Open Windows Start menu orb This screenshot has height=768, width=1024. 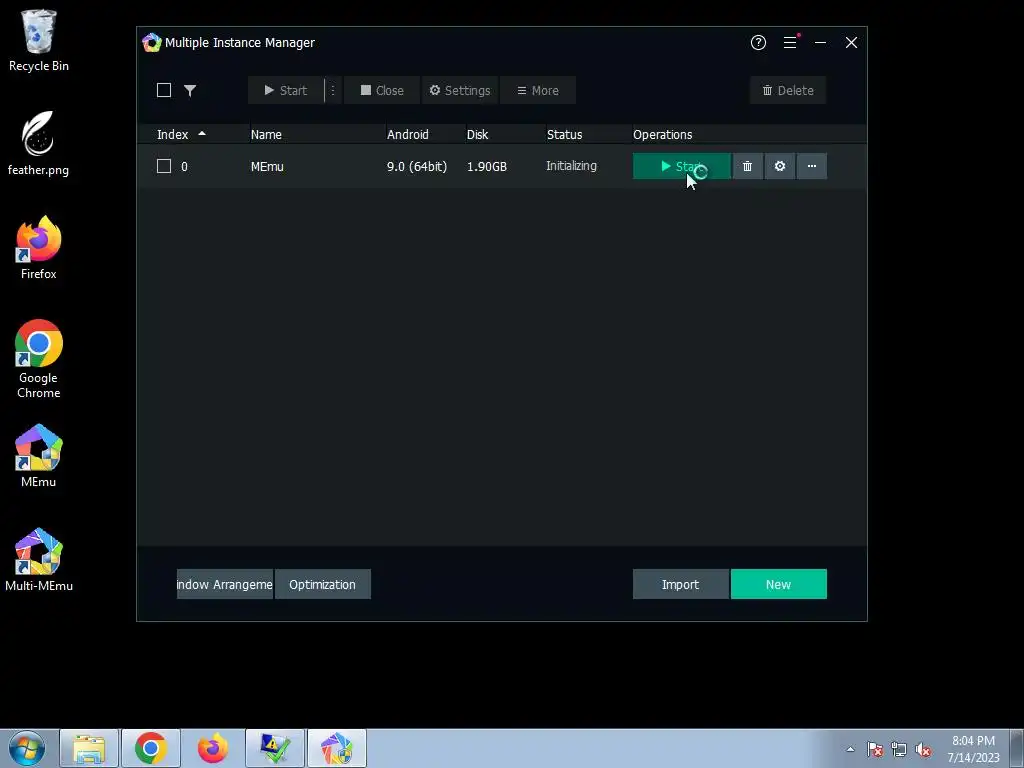27,748
